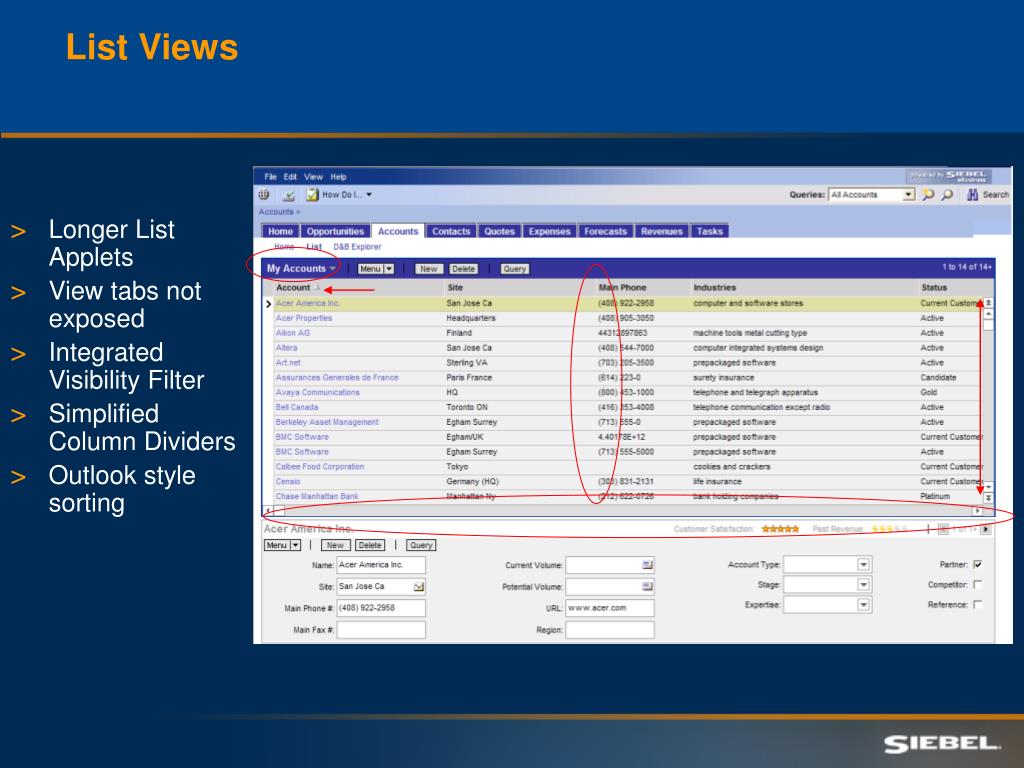1024x768 pixels.
Task: Switch to the Contacts tab
Action: 451,231
